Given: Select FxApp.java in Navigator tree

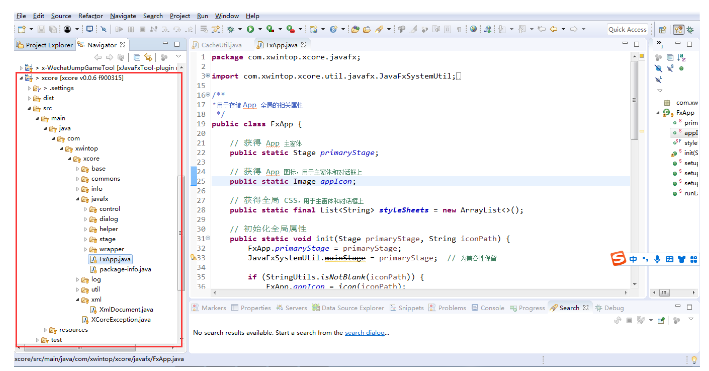Looking at the screenshot, I should 110,259.
